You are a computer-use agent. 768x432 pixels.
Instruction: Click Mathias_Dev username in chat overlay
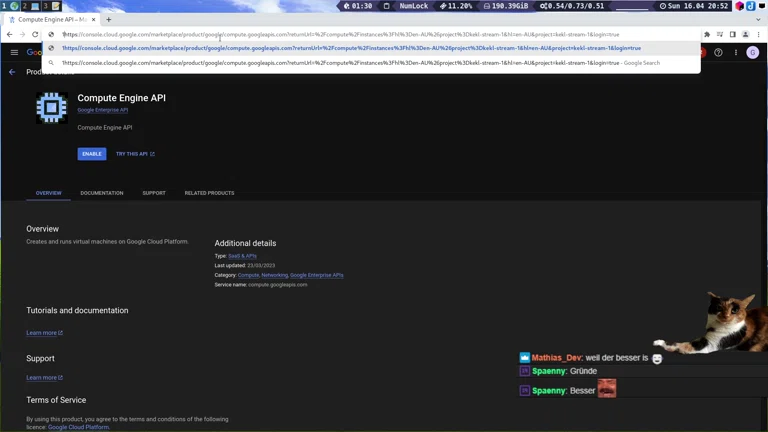[x=556, y=358]
